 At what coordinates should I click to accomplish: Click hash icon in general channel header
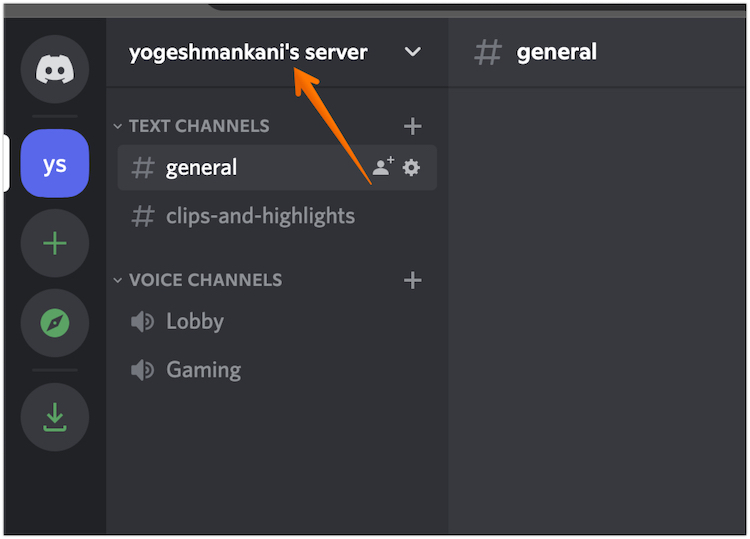tap(488, 52)
